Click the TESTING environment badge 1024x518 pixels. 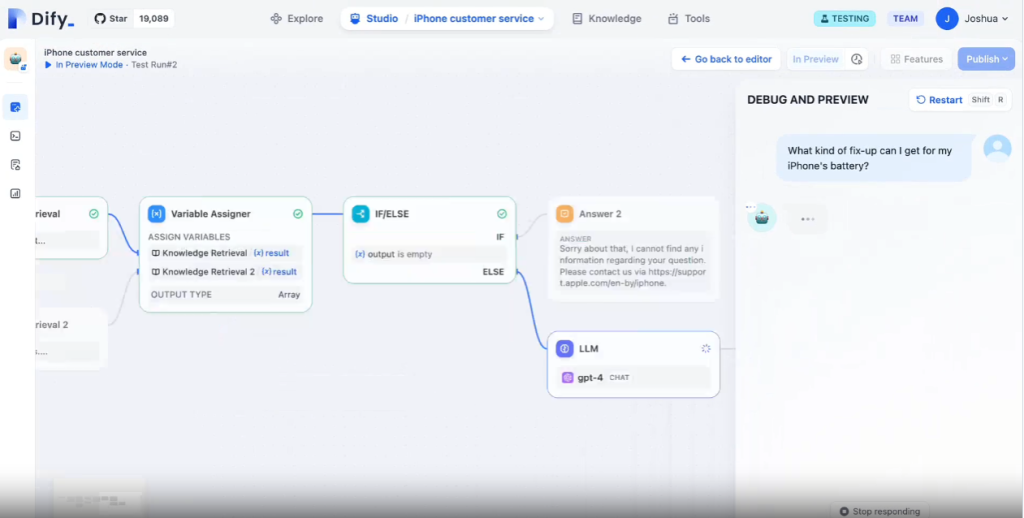[844, 18]
